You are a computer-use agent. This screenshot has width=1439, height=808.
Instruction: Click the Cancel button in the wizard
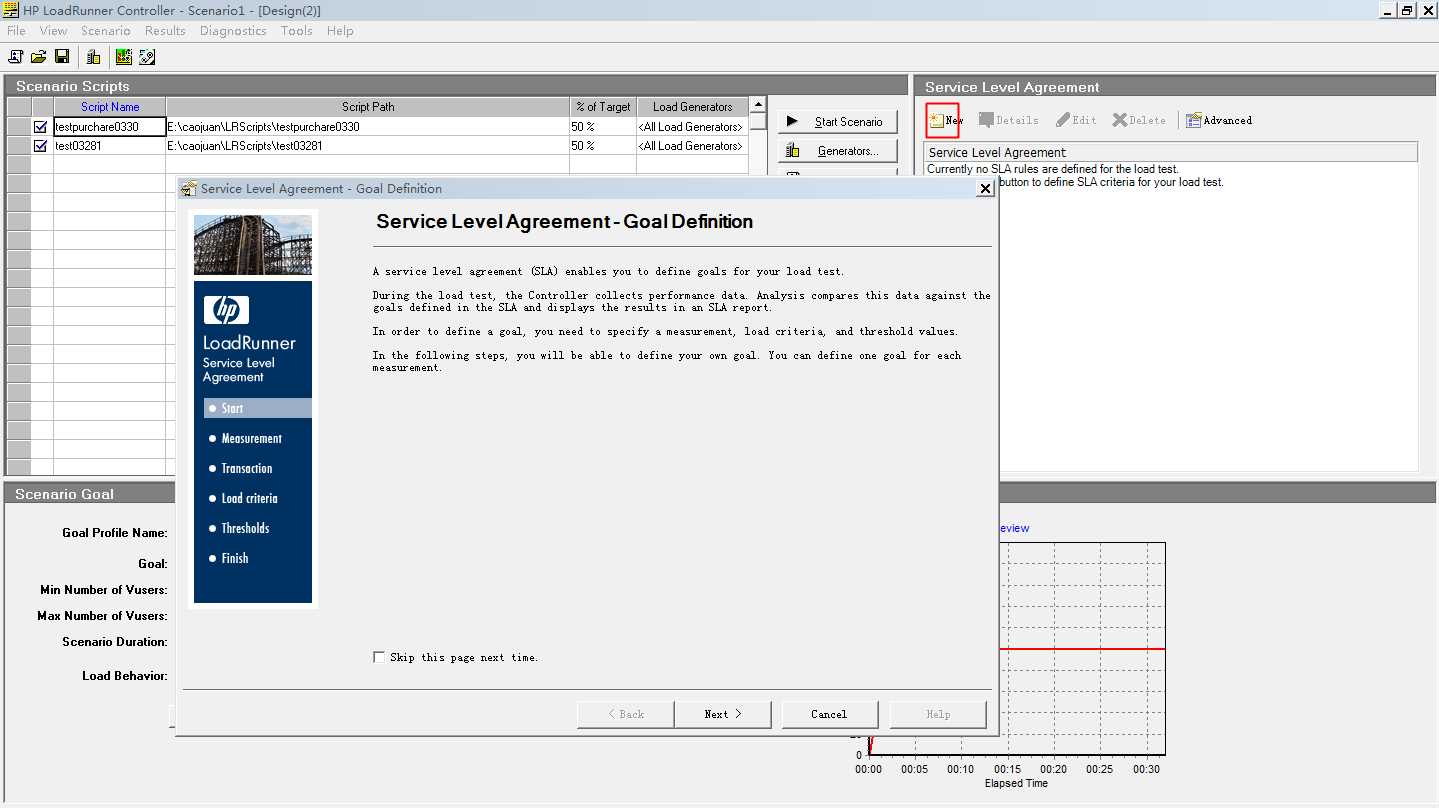click(829, 714)
